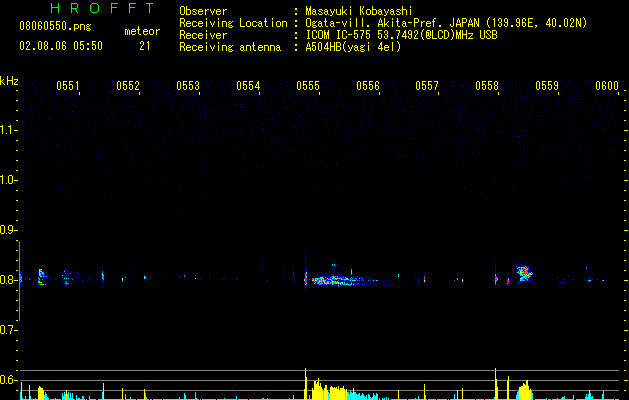Click the 0558 time marker

pos(487,86)
